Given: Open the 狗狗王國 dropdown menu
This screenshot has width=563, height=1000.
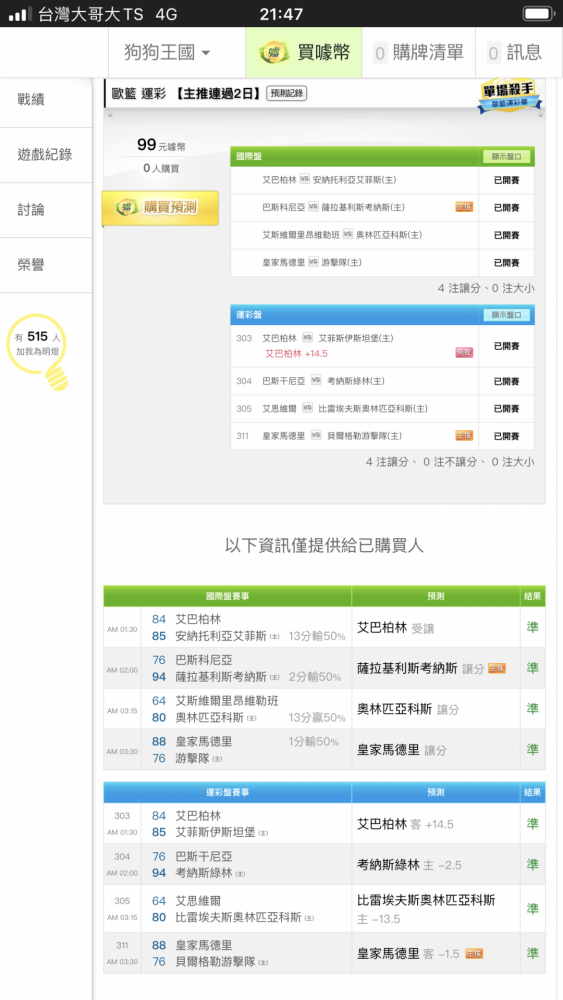Looking at the screenshot, I should (x=167, y=52).
